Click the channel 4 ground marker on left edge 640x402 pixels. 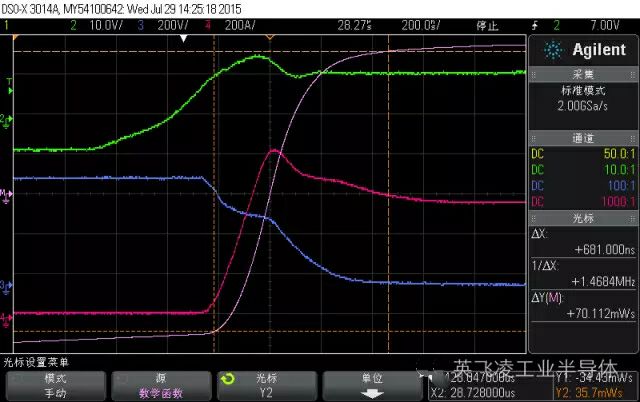6,317
